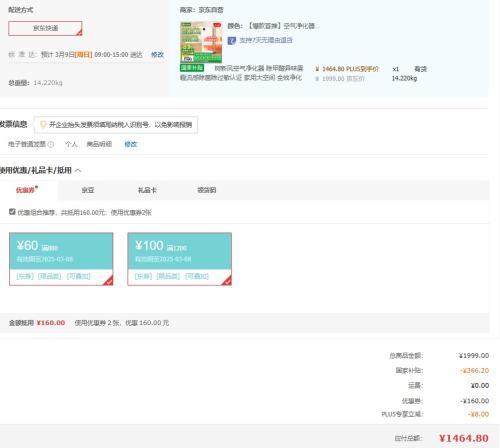Collapse the 使用优惠/礼品卡/抵用 section chevron

78,170
